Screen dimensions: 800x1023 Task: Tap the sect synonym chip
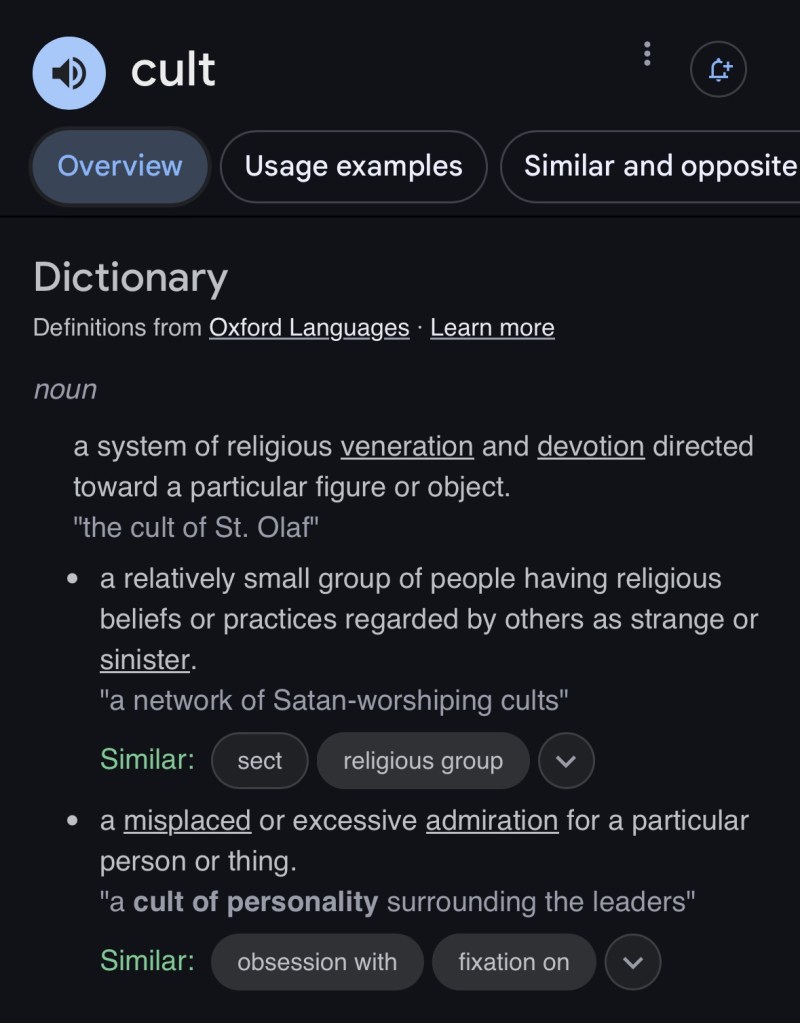tap(260, 761)
